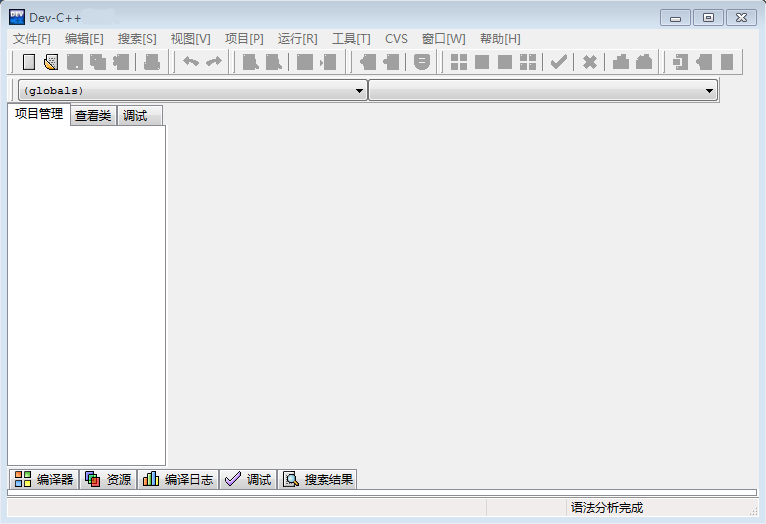Open the 窗口[W] menu
Screen dimensions: 766x524
point(444,39)
